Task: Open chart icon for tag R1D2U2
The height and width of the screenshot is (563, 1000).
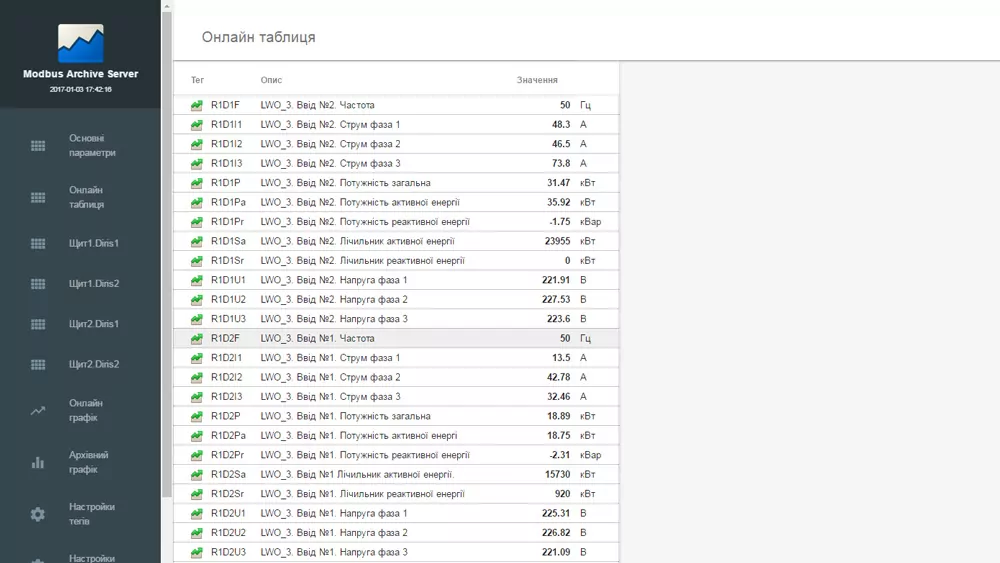Action: coord(196,533)
